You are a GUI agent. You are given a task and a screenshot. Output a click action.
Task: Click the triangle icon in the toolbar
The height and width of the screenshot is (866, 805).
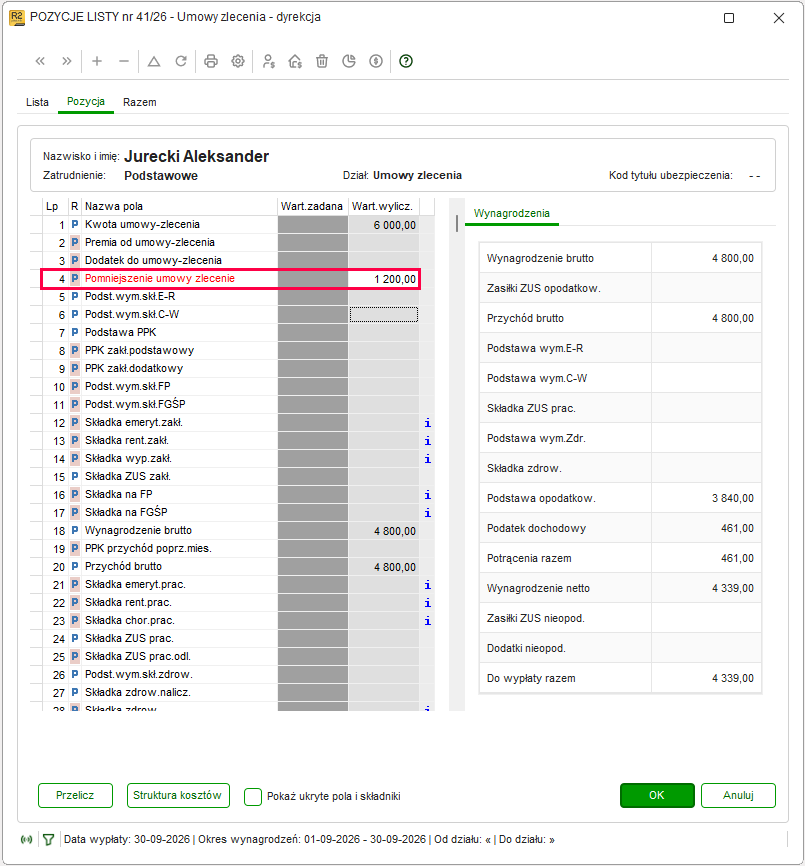154,61
